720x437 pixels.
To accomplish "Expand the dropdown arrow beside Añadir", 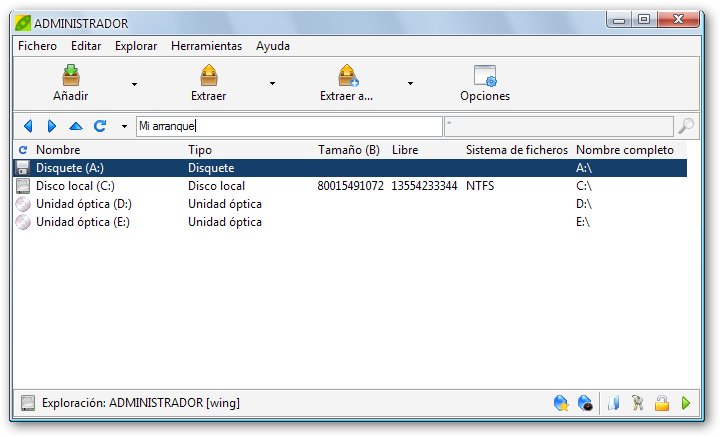I will click(134, 84).
